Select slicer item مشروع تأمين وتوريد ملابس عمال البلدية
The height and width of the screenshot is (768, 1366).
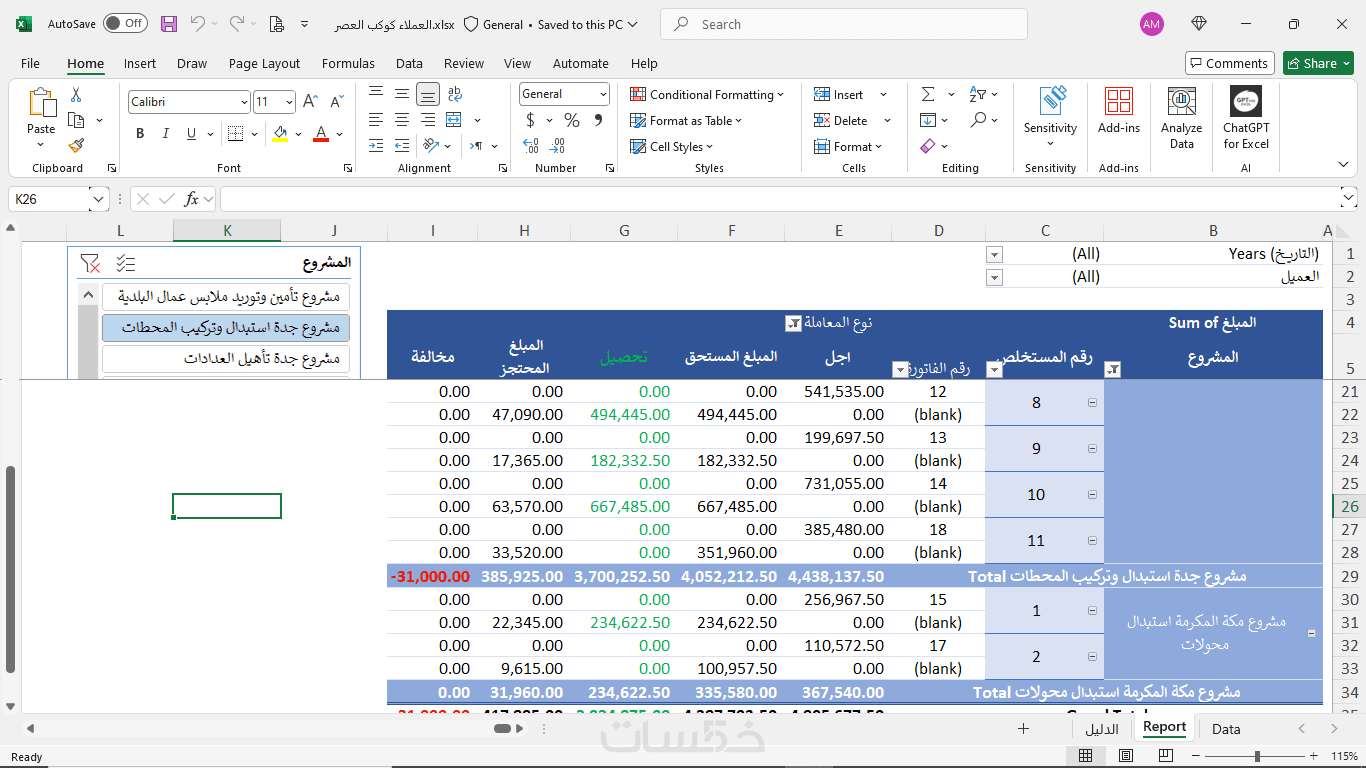point(226,297)
